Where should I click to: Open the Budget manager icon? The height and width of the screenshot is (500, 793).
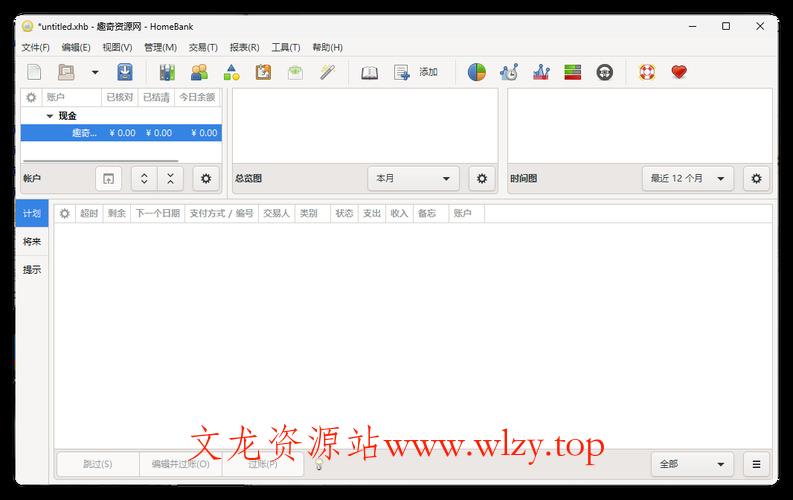(295, 72)
